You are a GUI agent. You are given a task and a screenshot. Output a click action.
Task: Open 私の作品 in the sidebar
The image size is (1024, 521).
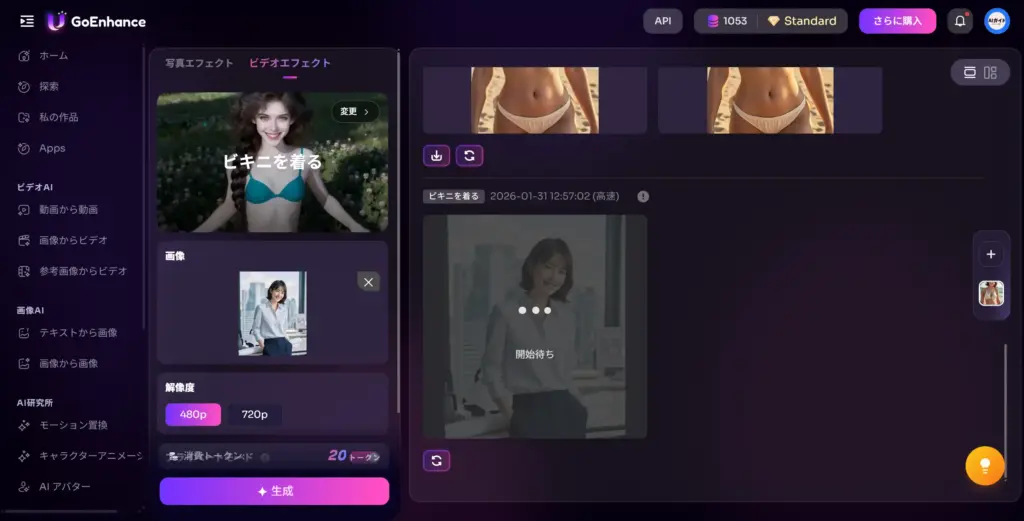(48, 117)
